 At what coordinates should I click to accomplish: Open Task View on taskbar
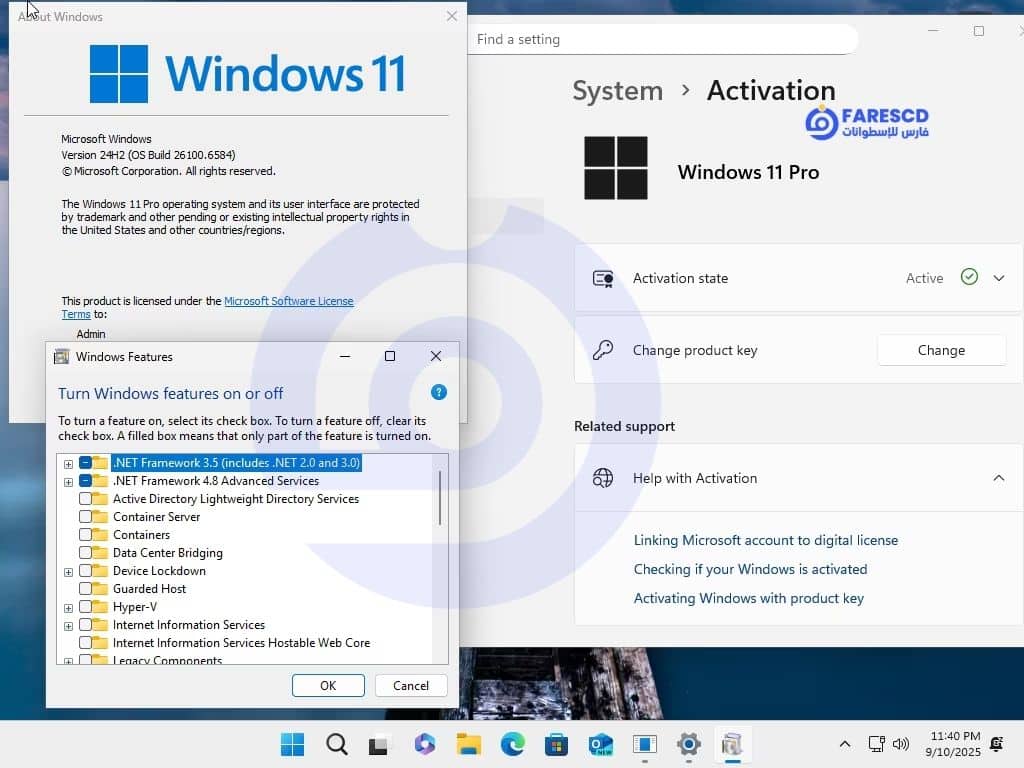click(379, 744)
